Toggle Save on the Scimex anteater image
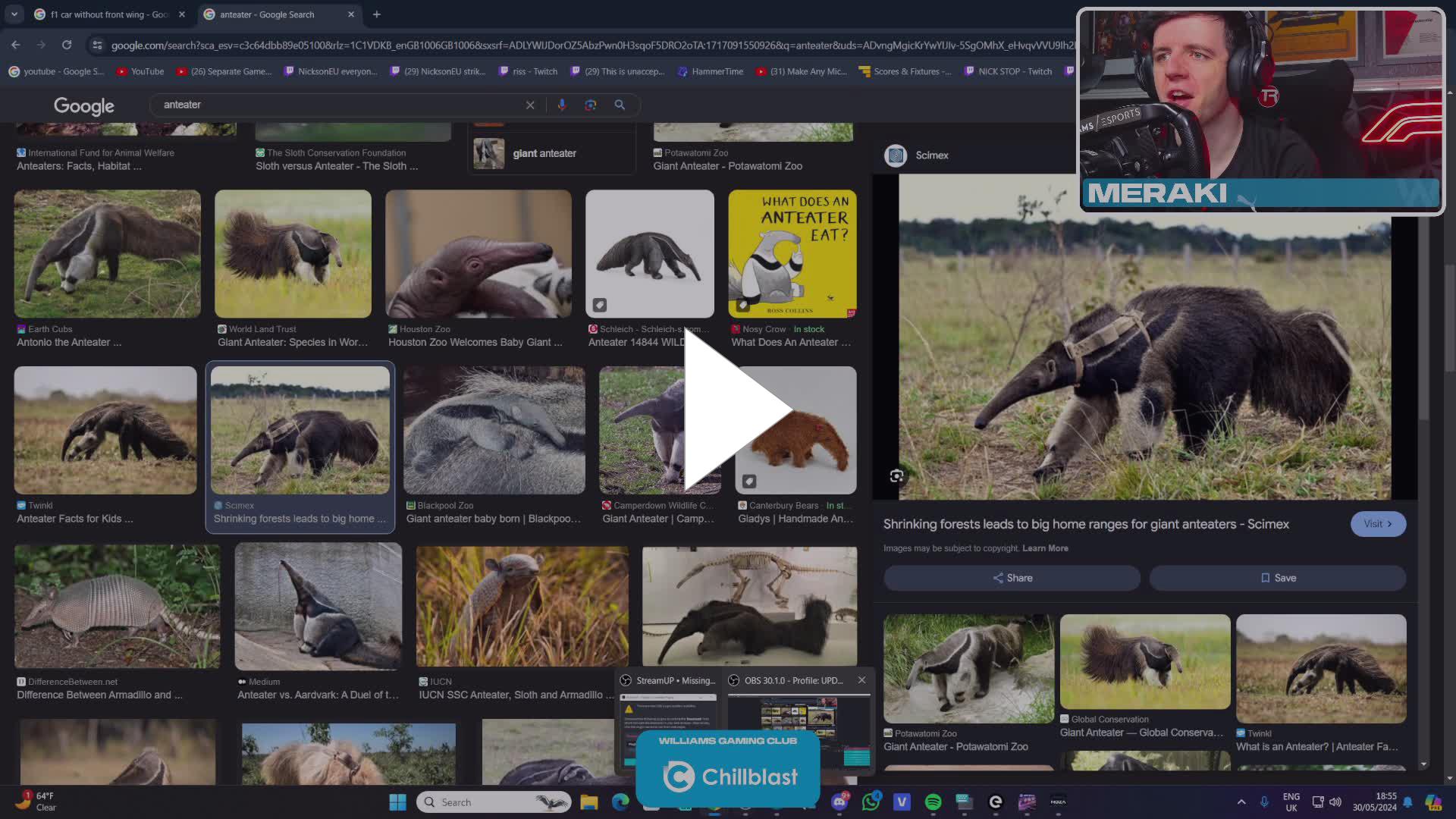Screen dimensions: 1456x819 point(1278,577)
